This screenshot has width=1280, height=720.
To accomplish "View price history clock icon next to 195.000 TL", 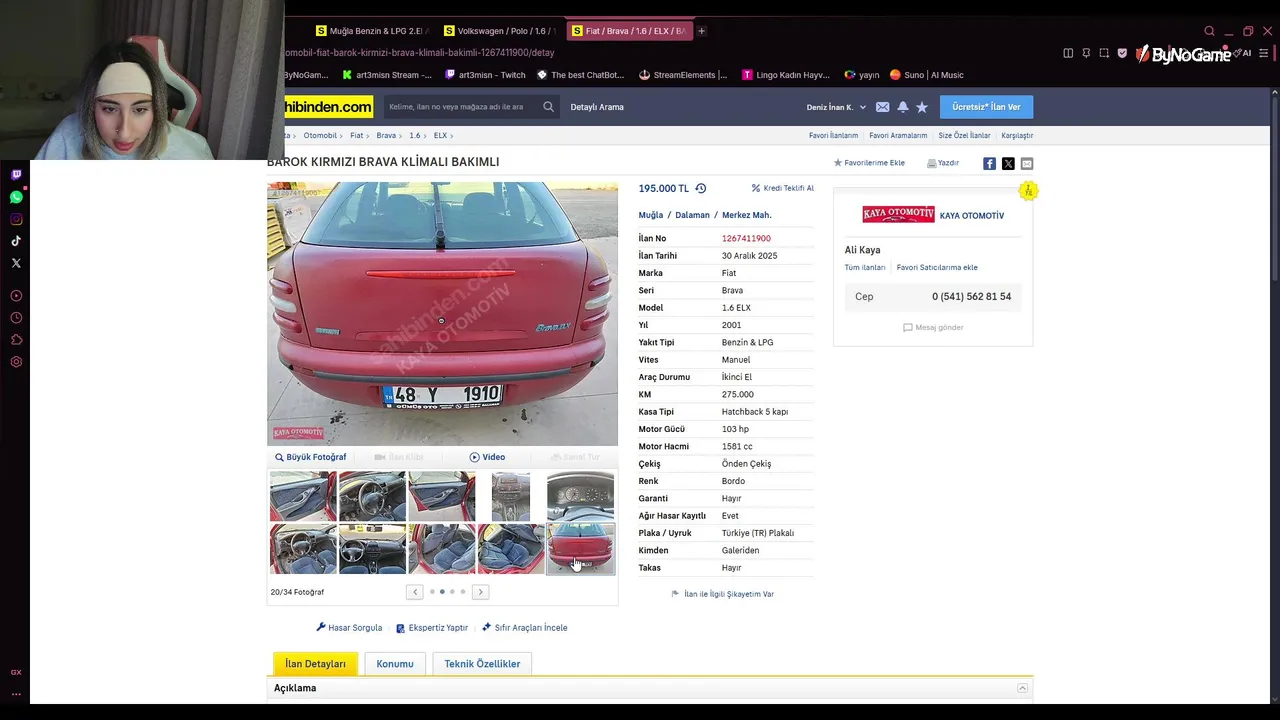I will coord(700,188).
